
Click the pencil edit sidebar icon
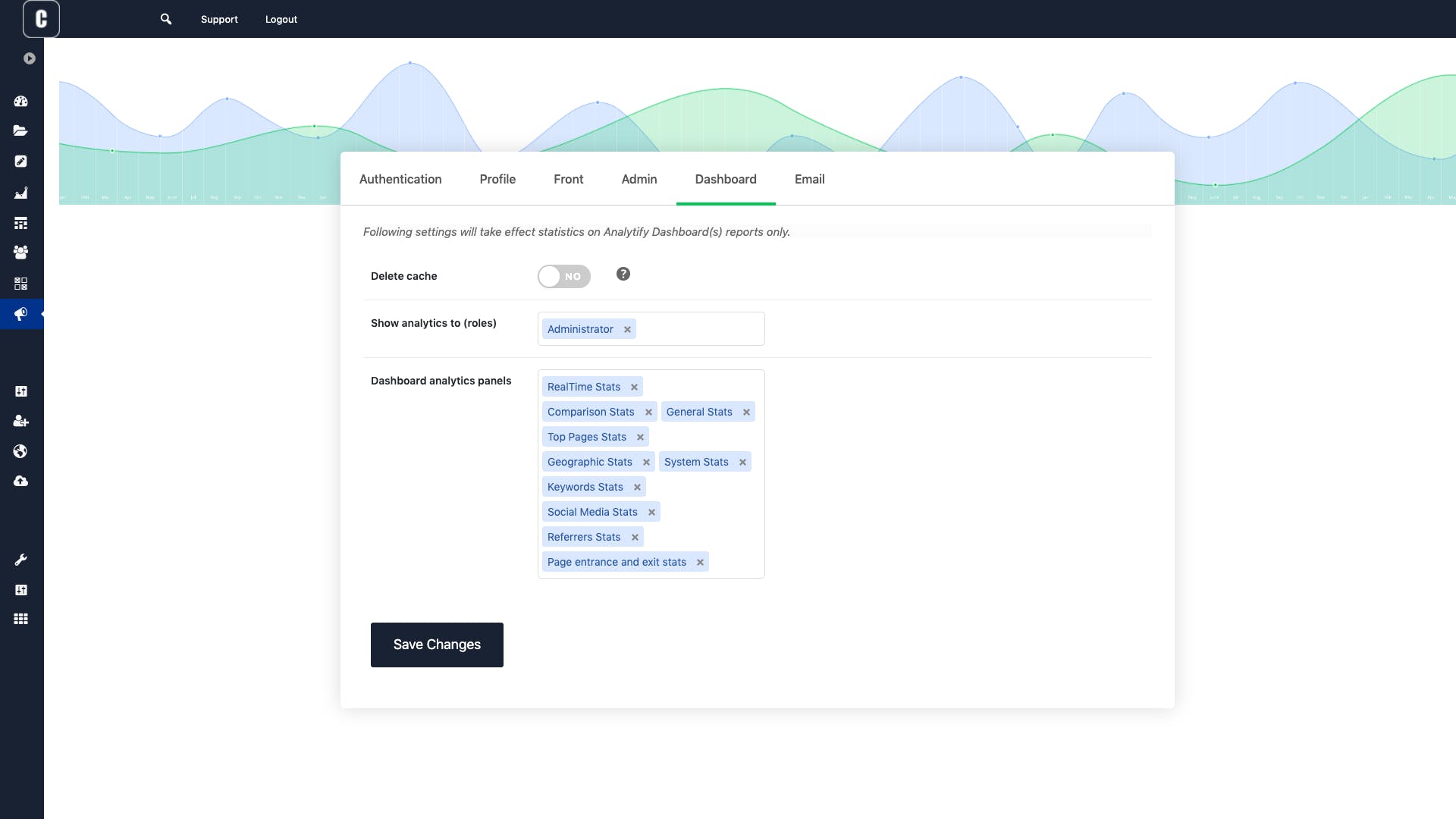click(20, 162)
